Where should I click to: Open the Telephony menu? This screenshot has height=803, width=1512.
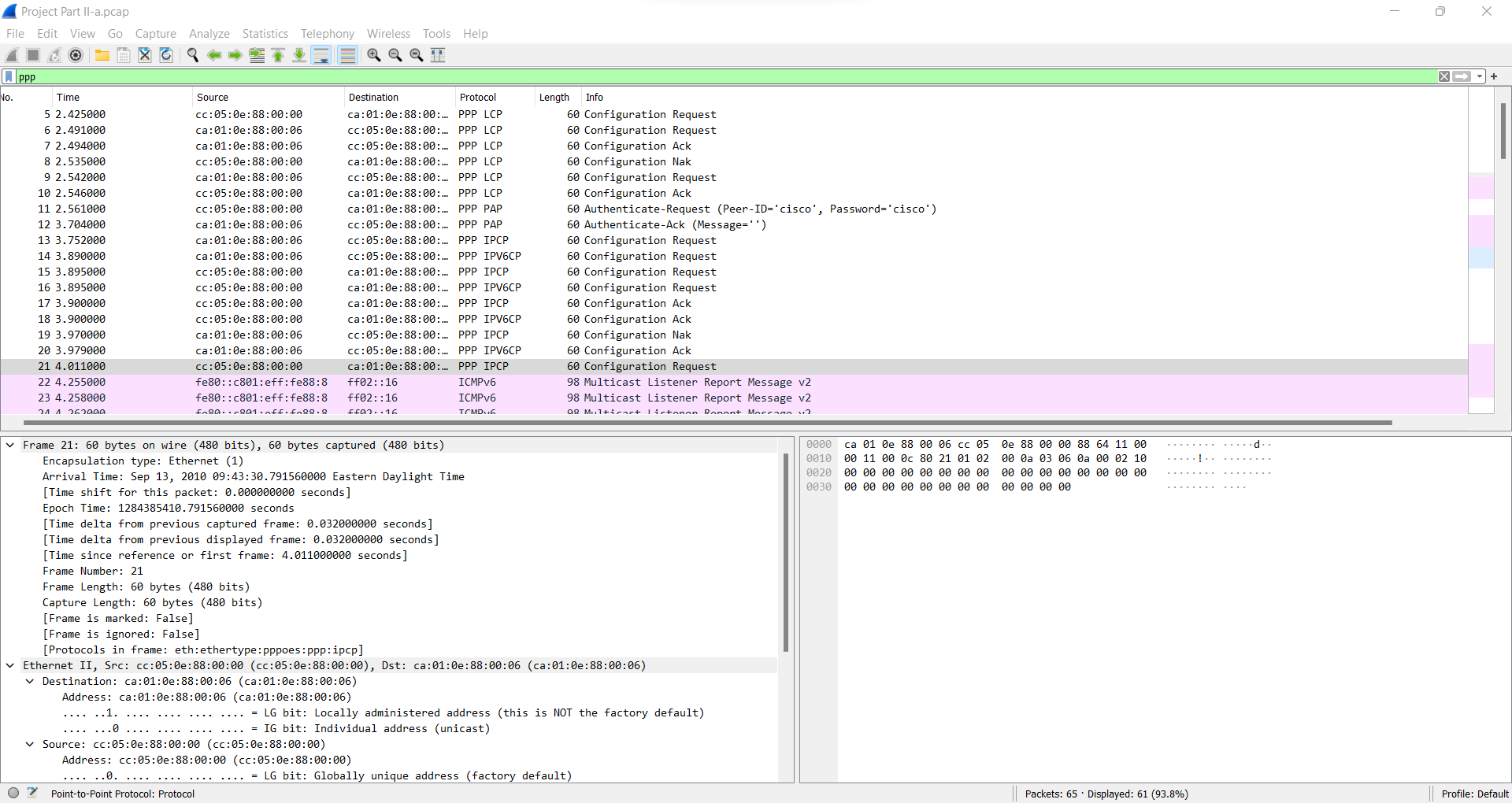pos(327,33)
